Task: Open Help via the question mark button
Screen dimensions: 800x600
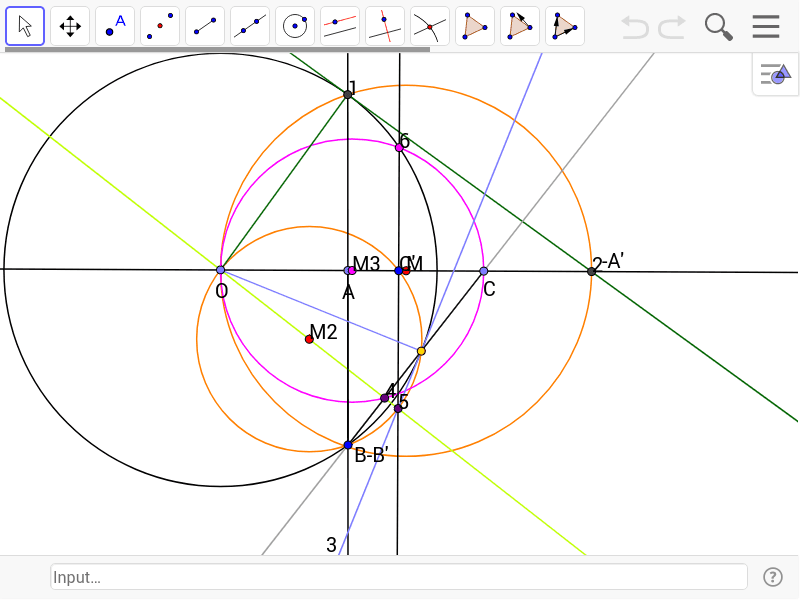Action: tap(773, 577)
